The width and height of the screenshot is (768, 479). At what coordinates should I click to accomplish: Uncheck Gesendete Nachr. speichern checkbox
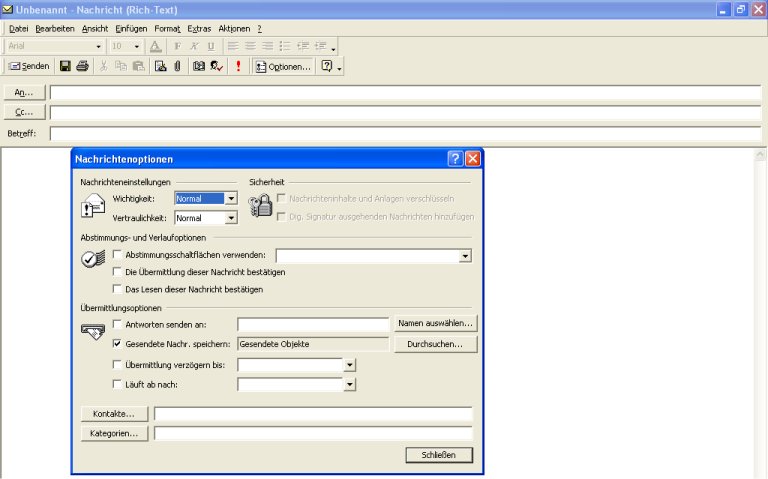point(117,344)
